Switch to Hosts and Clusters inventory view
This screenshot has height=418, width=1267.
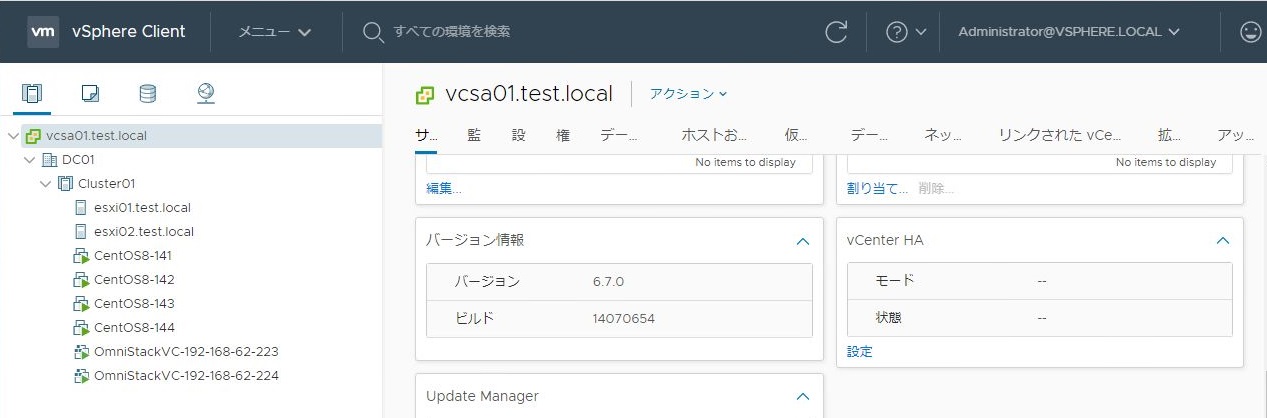pos(32,94)
